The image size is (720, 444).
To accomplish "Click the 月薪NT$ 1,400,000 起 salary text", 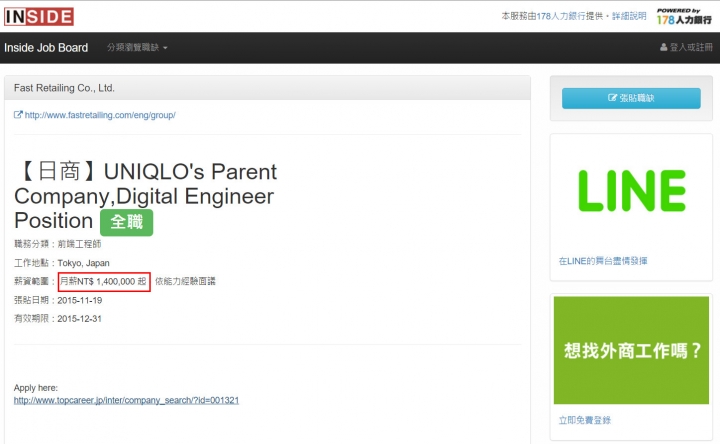I will pos(104,281).
